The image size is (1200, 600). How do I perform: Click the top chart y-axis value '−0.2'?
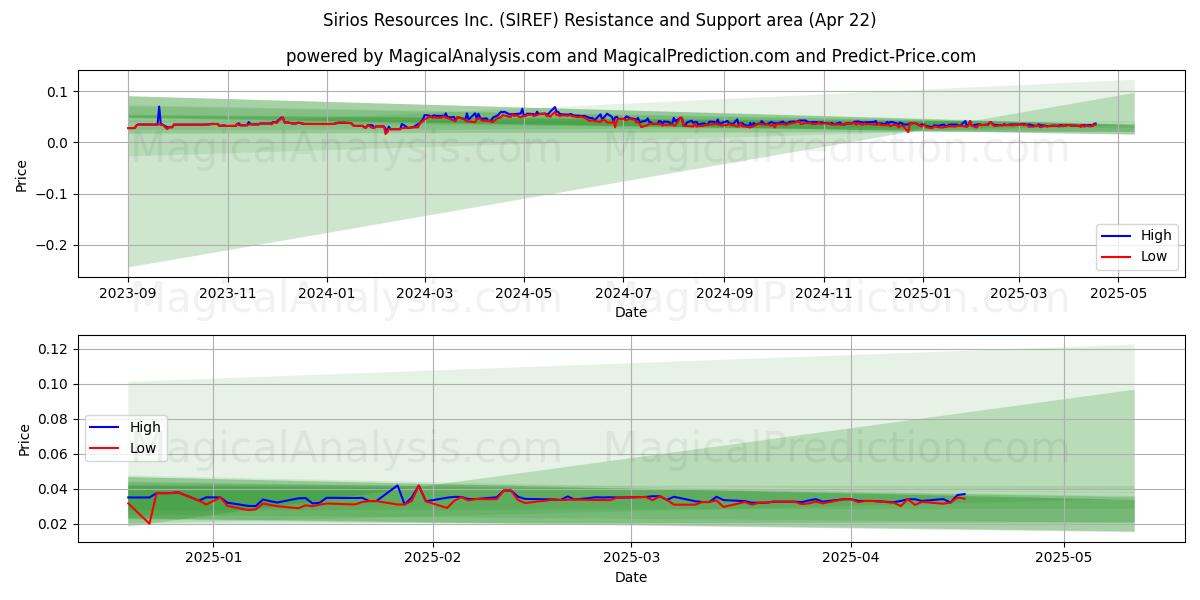point(50,245)
